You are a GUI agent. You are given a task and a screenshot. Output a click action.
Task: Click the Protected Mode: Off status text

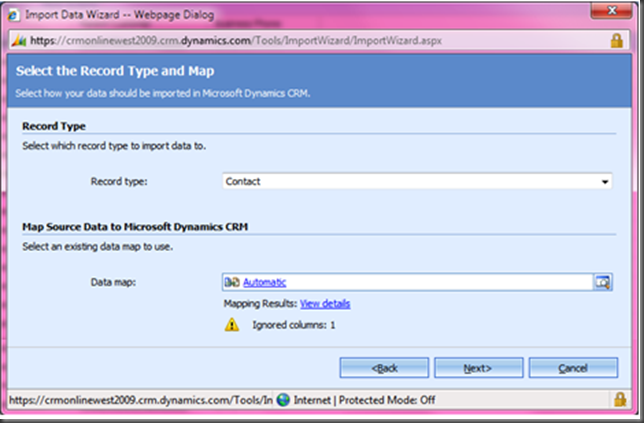(x=385, y=399)
